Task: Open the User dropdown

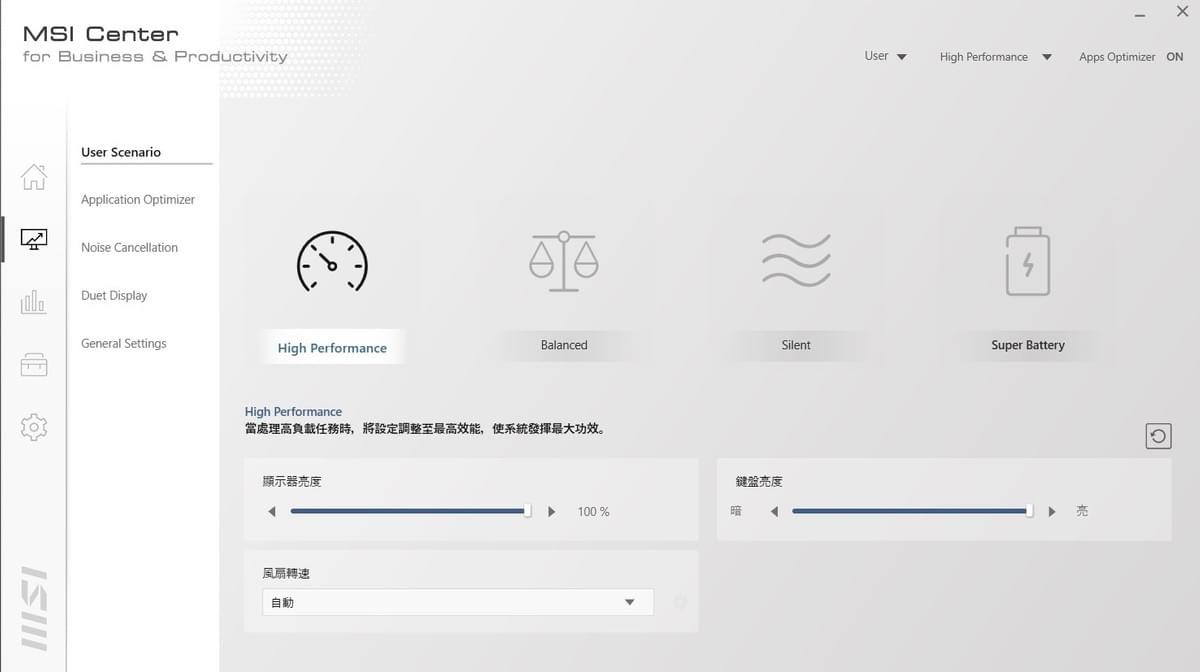Action: tap(886, 56)
